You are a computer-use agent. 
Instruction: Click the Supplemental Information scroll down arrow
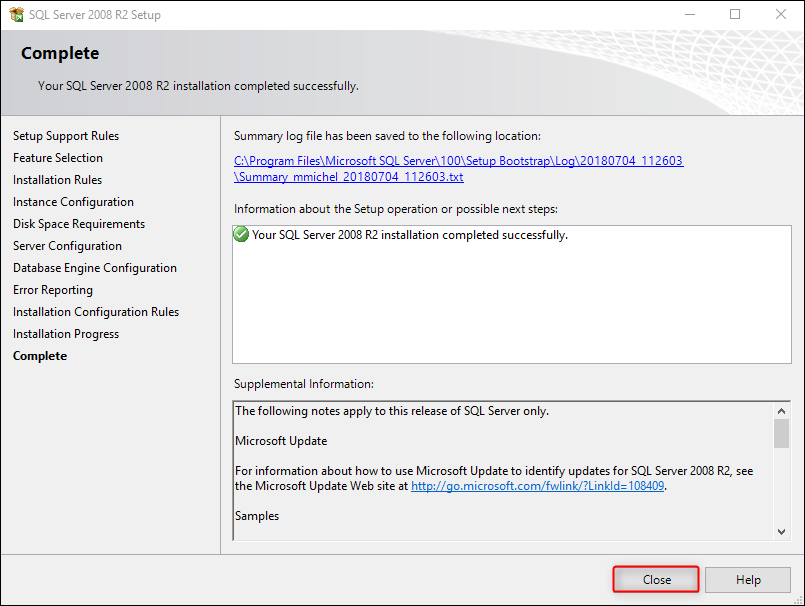781,532
